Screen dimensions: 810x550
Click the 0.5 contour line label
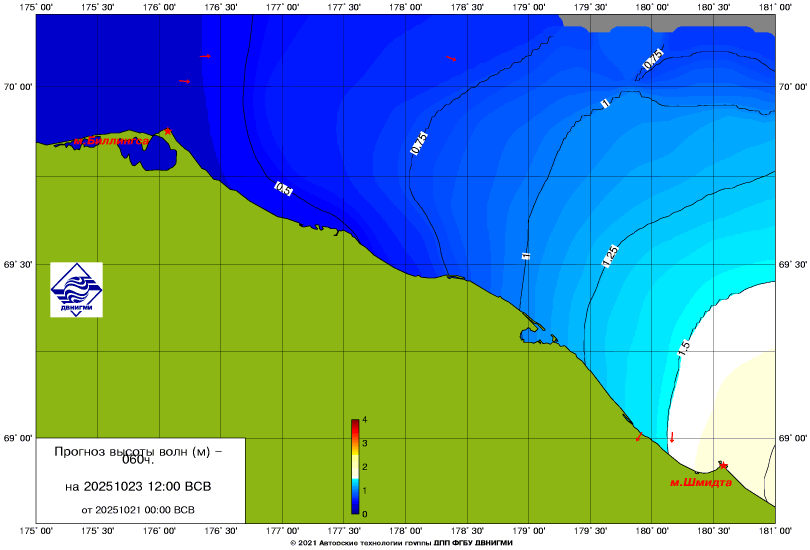pyautogui.click(x=283, y=188)
